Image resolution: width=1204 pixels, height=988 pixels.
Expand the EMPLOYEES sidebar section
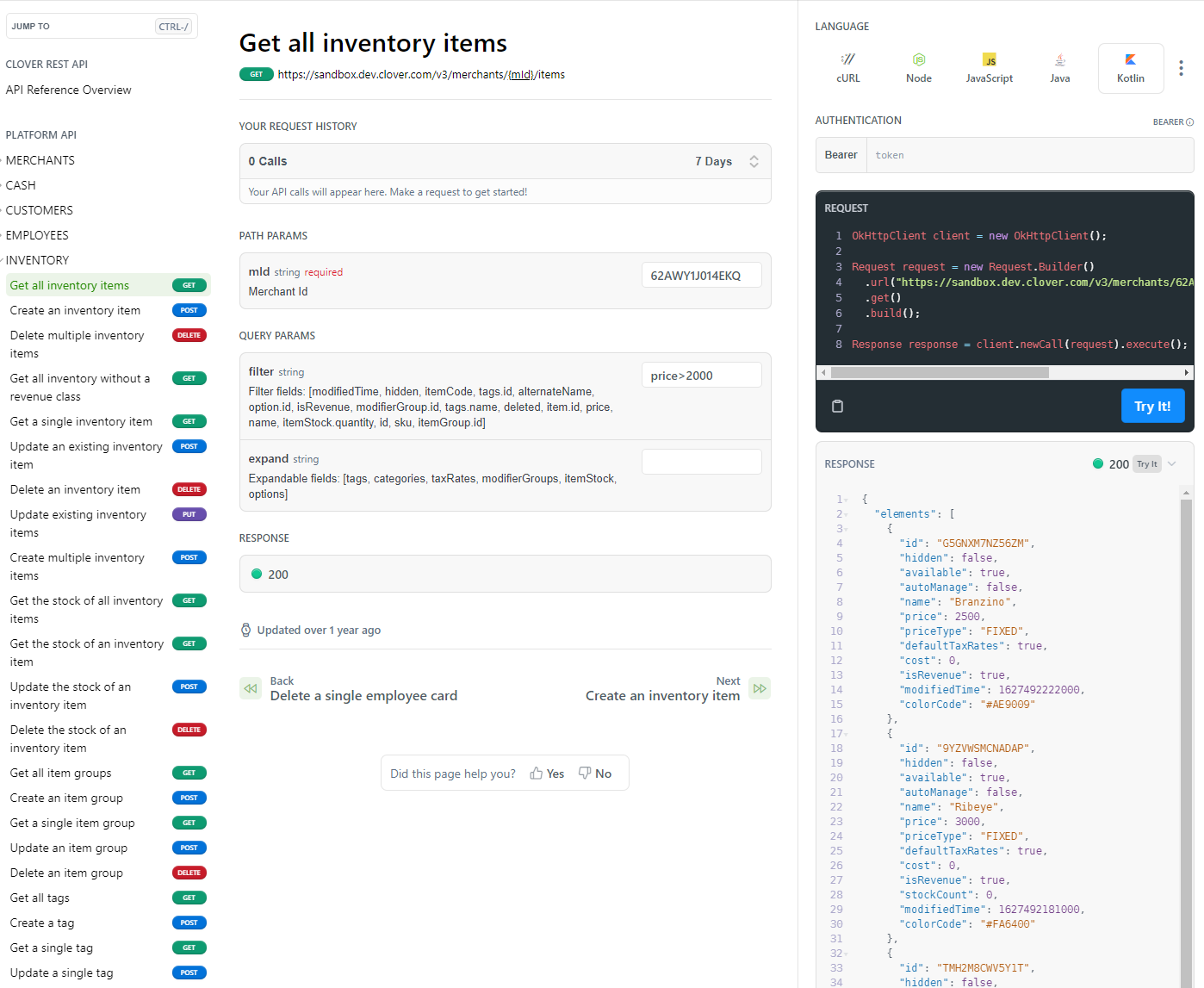(37, 235)
